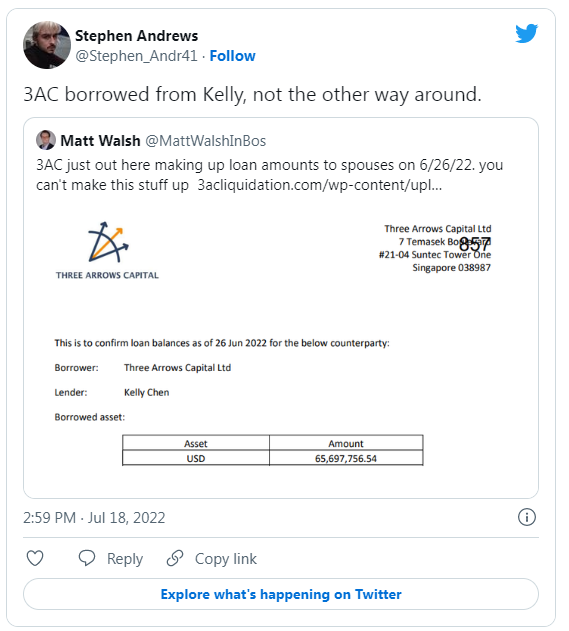This screenshot has height=631, width=569.
Task: Open the @Stephen_Andr41 handle
Action: [x=136, y=56]
